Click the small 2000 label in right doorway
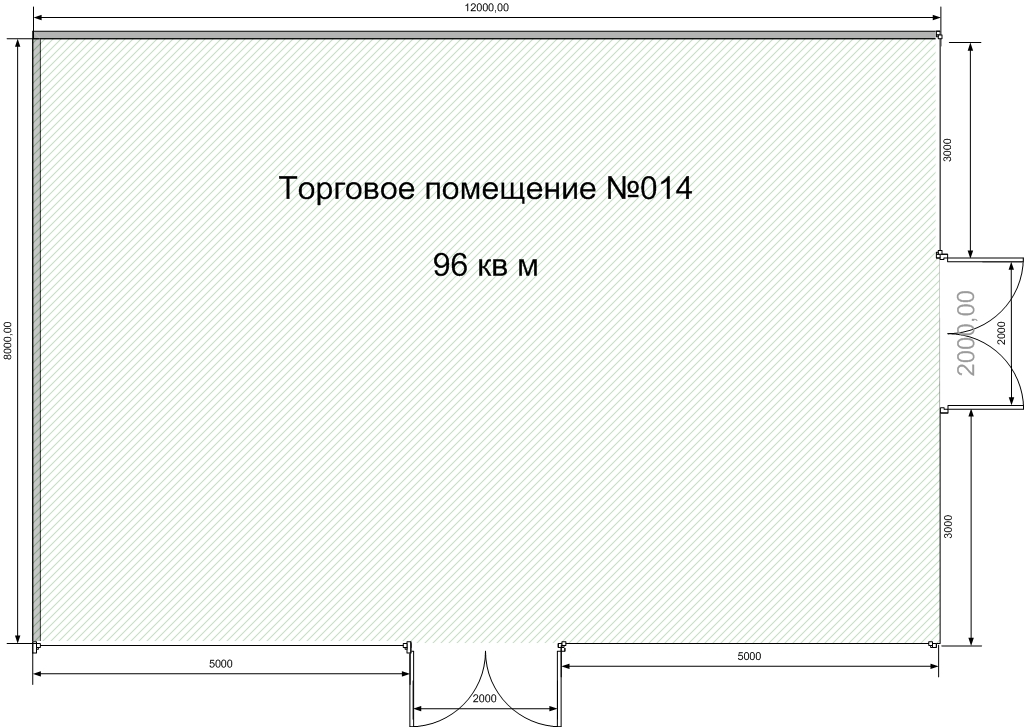1024x727 pixels. pyautogui.click(x=1003, y=333)
